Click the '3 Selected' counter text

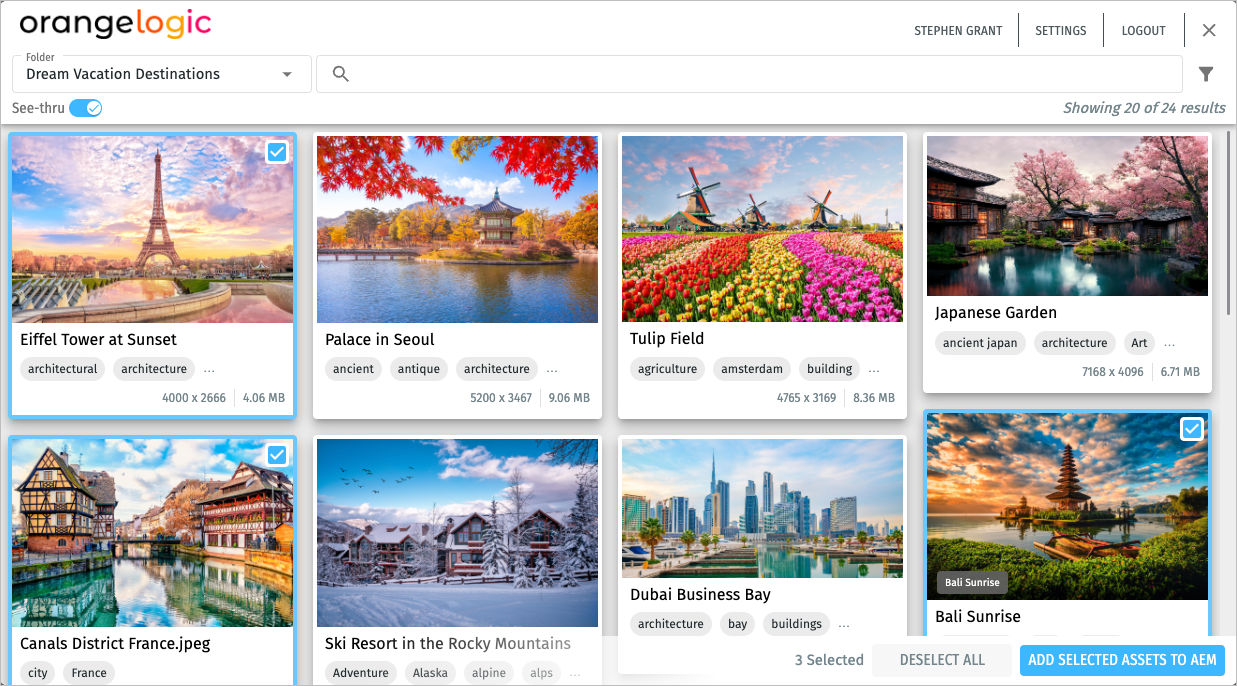tap(829, 660)
